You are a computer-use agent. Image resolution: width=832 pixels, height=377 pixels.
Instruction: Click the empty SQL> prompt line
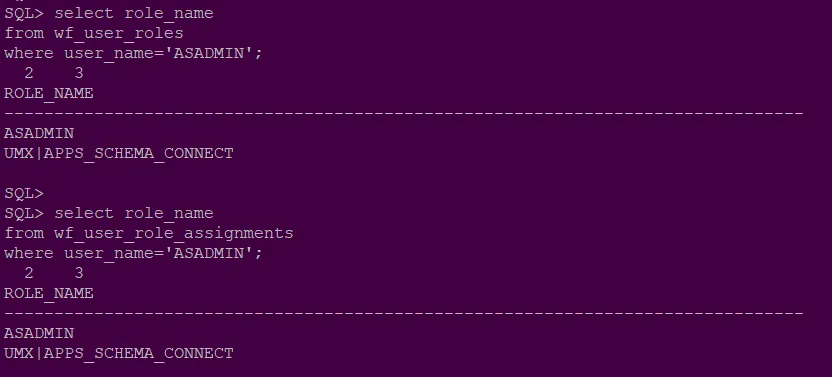(24, 193)
